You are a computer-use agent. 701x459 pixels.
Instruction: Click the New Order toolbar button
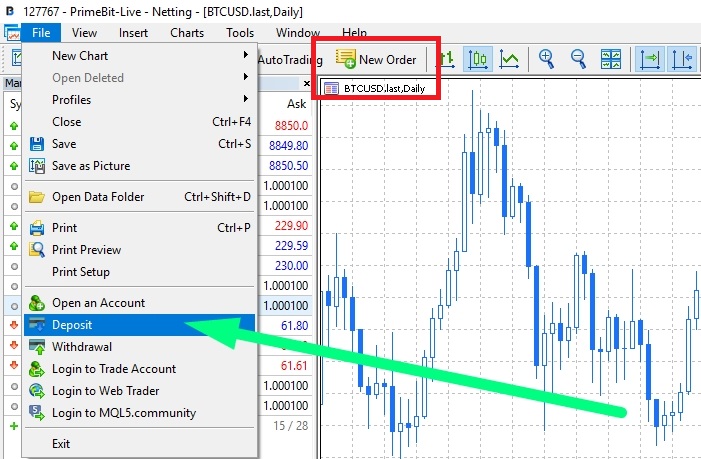point(376,59)
